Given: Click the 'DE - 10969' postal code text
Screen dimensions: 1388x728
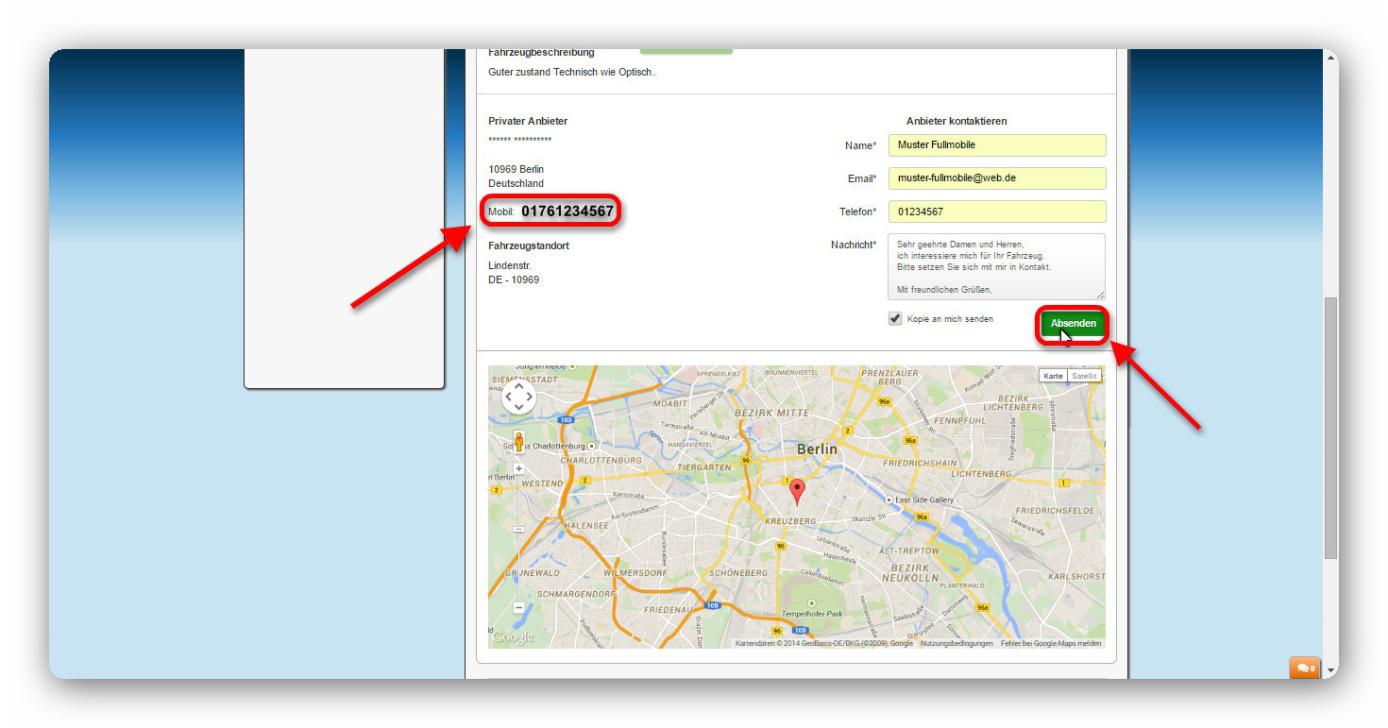Looking at the screenshot, I should 514,279.
